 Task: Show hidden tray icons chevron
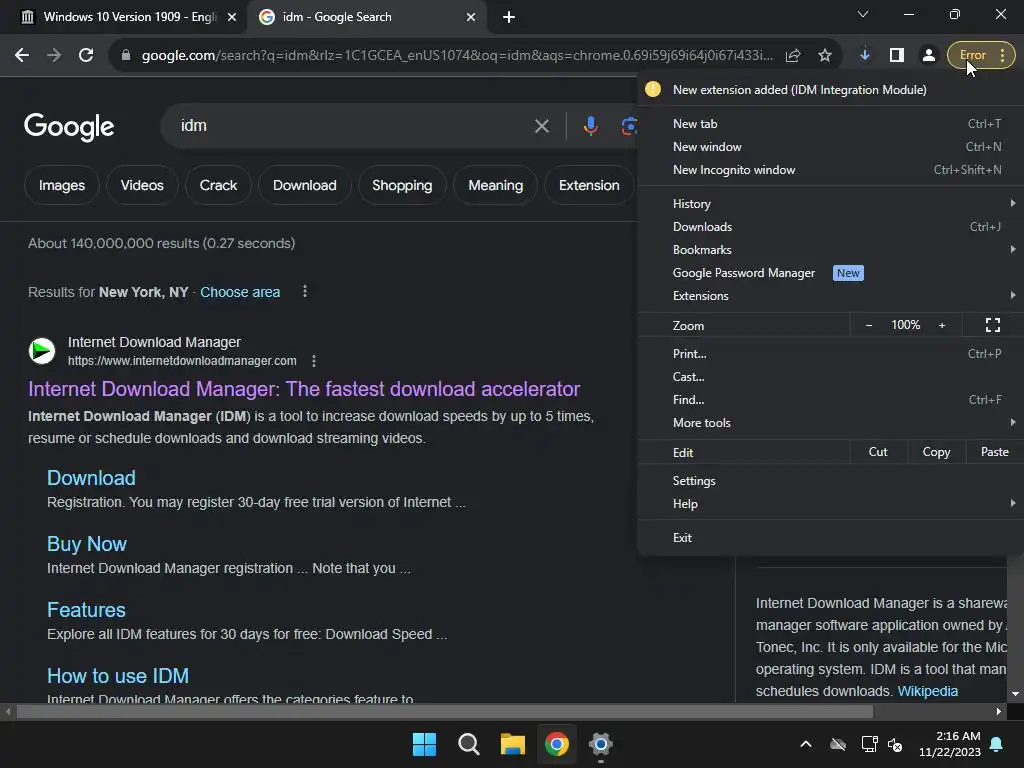tap(806, 744)
